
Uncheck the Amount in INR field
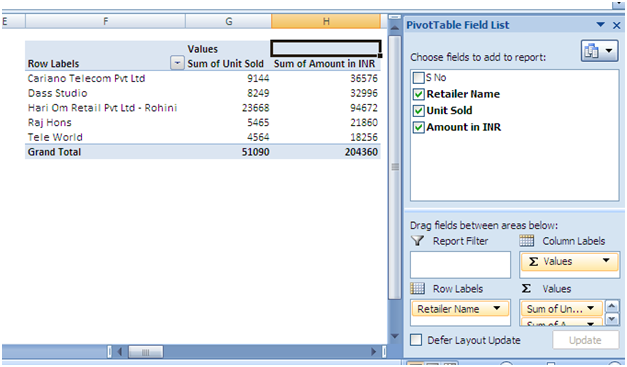click(x=418, y=128)
